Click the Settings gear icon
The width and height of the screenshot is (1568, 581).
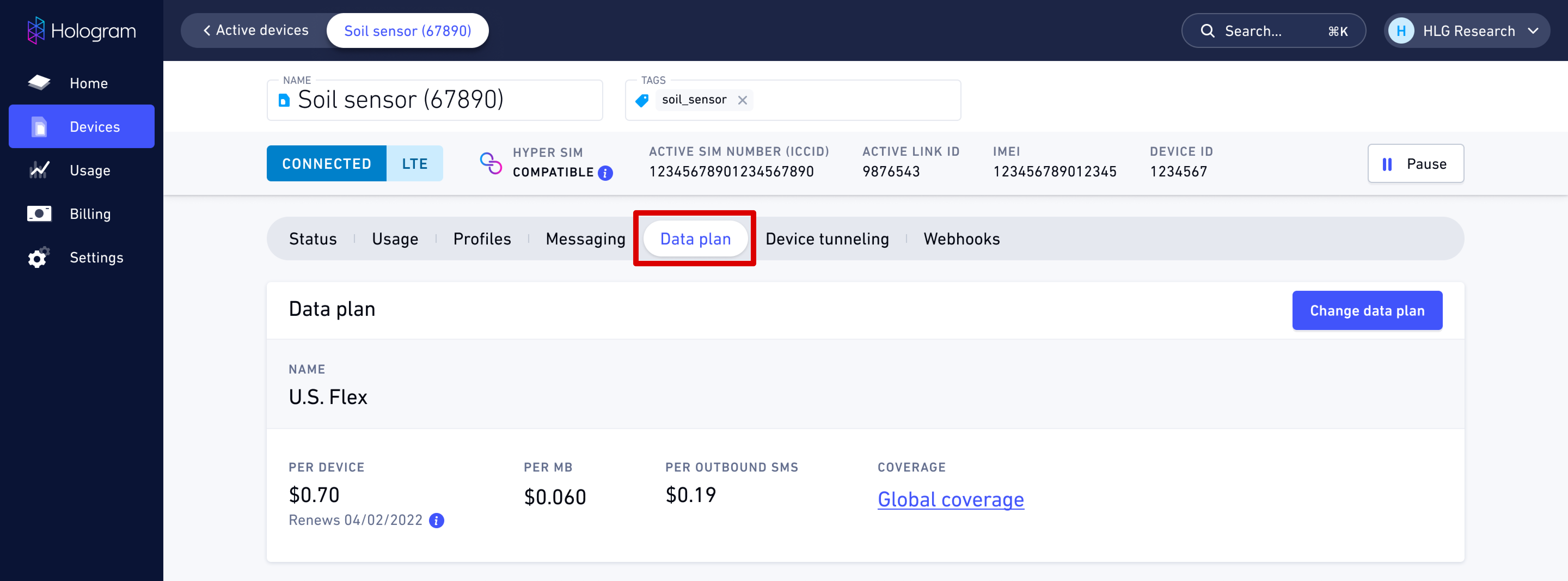coord(38,258)
